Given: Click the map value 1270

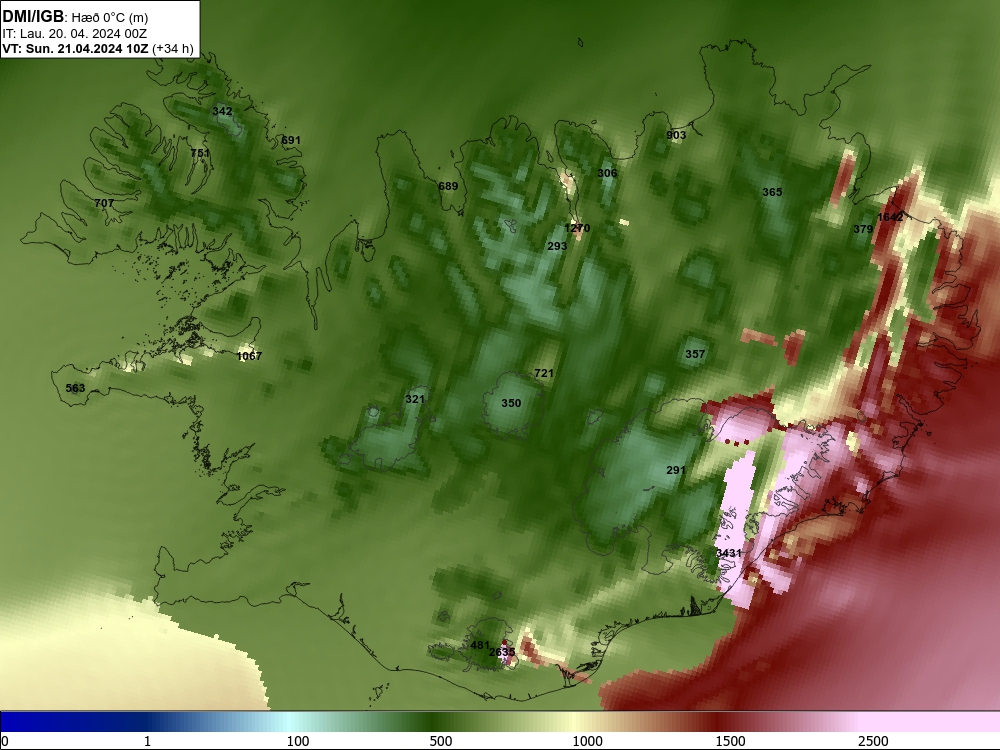Looking at the screenshot, I should (577, 228).
